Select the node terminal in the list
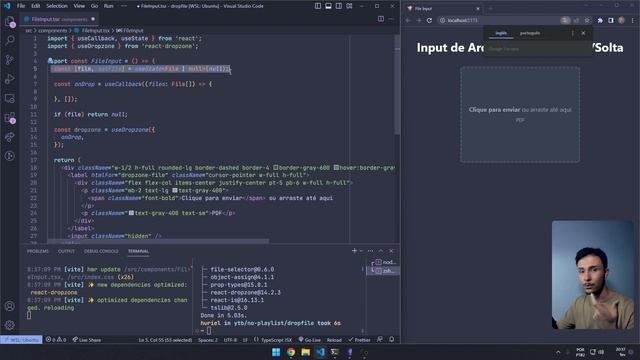640x360 pixels. 384,262
